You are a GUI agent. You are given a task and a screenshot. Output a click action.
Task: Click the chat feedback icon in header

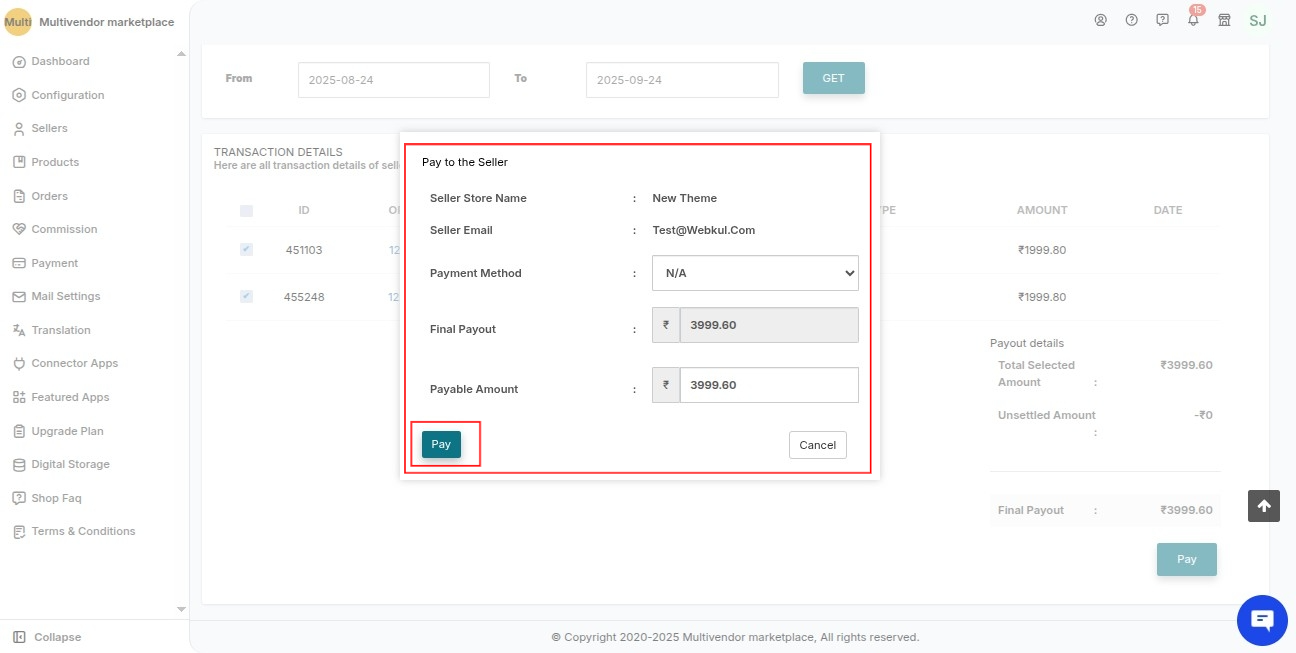(x=1161, y=19)
